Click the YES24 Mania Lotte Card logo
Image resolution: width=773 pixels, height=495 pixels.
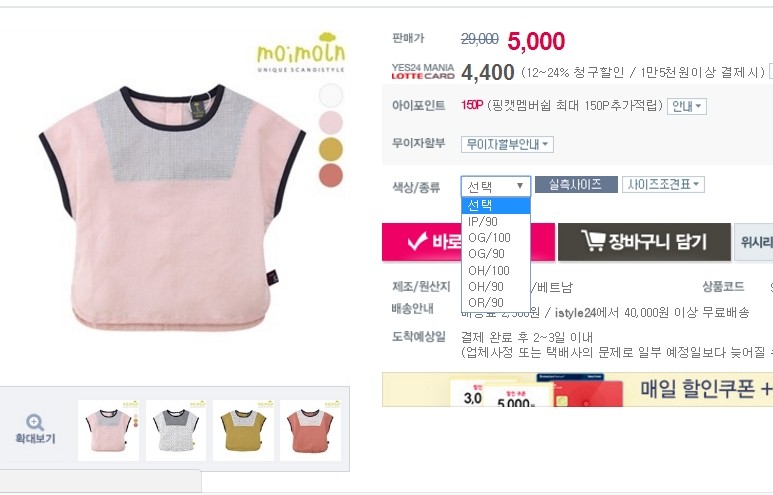[422, 71]
